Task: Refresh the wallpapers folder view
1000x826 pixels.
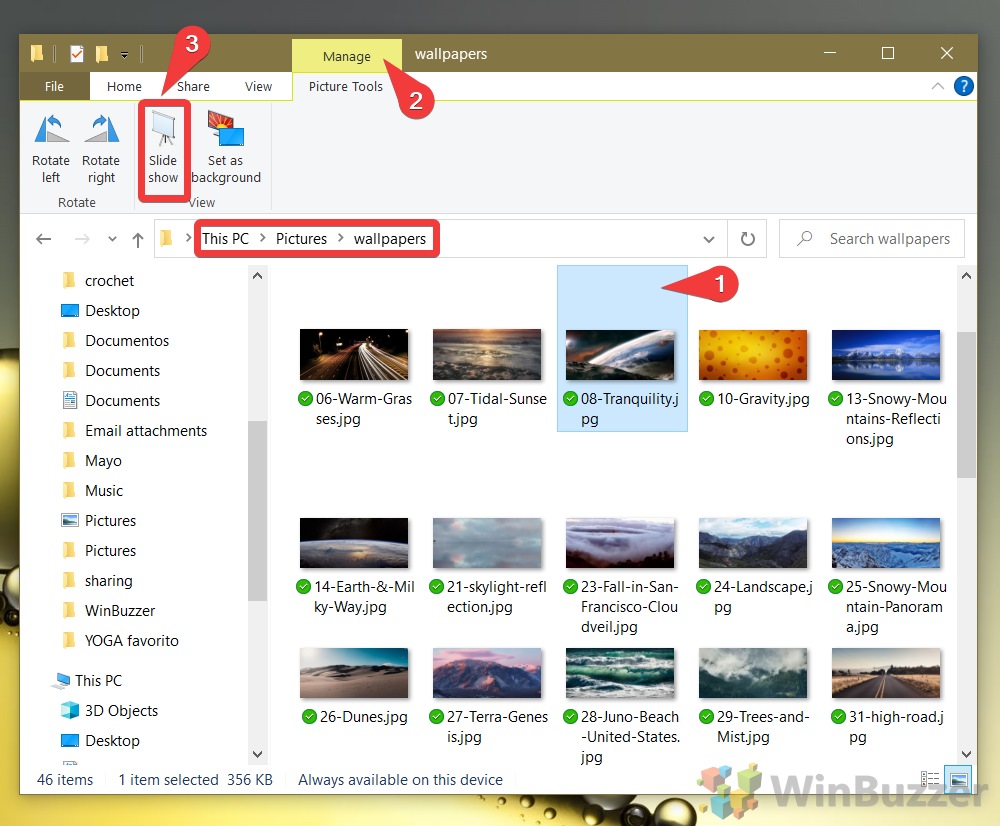Action: point(746,238)
